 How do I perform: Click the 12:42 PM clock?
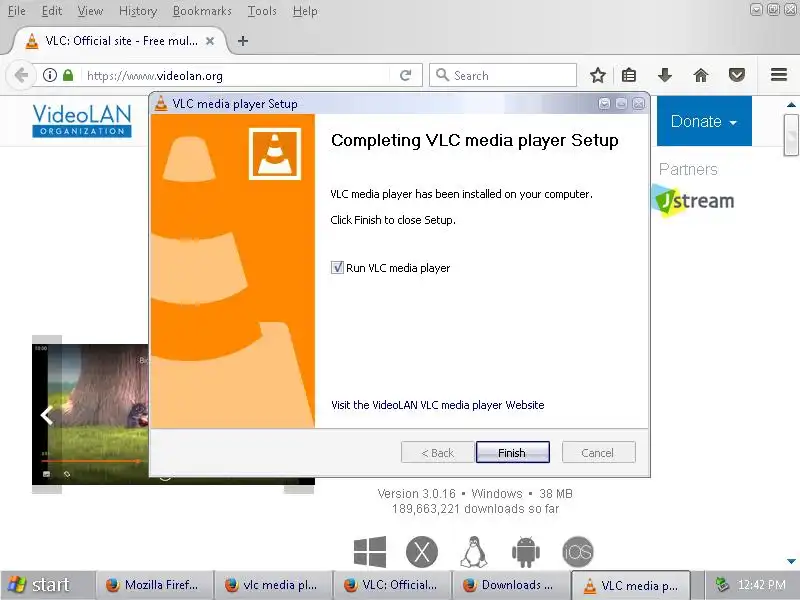click(762, 585)
